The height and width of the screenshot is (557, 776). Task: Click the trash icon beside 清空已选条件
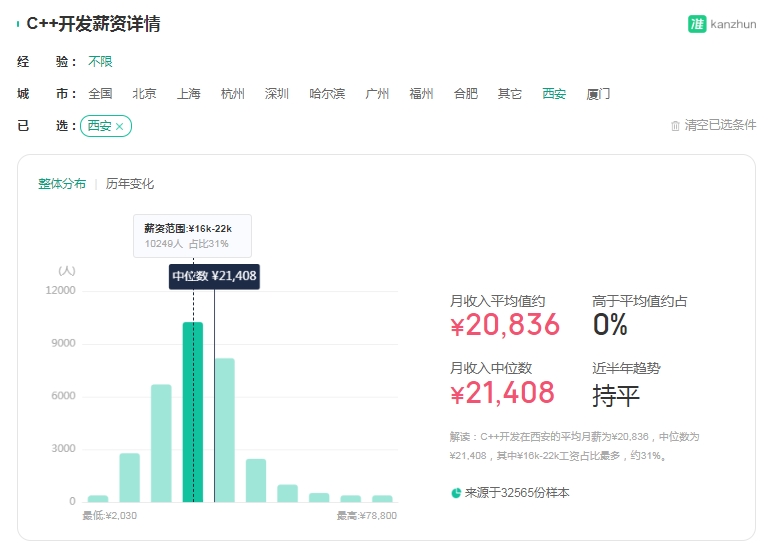click(x=675, y=126)
